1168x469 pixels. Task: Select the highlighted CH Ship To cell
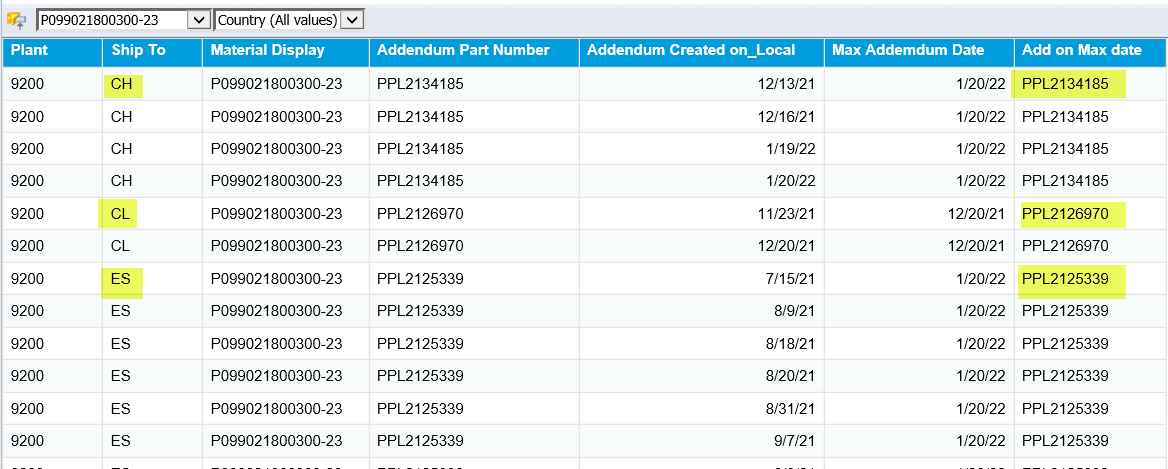(122, 85)
